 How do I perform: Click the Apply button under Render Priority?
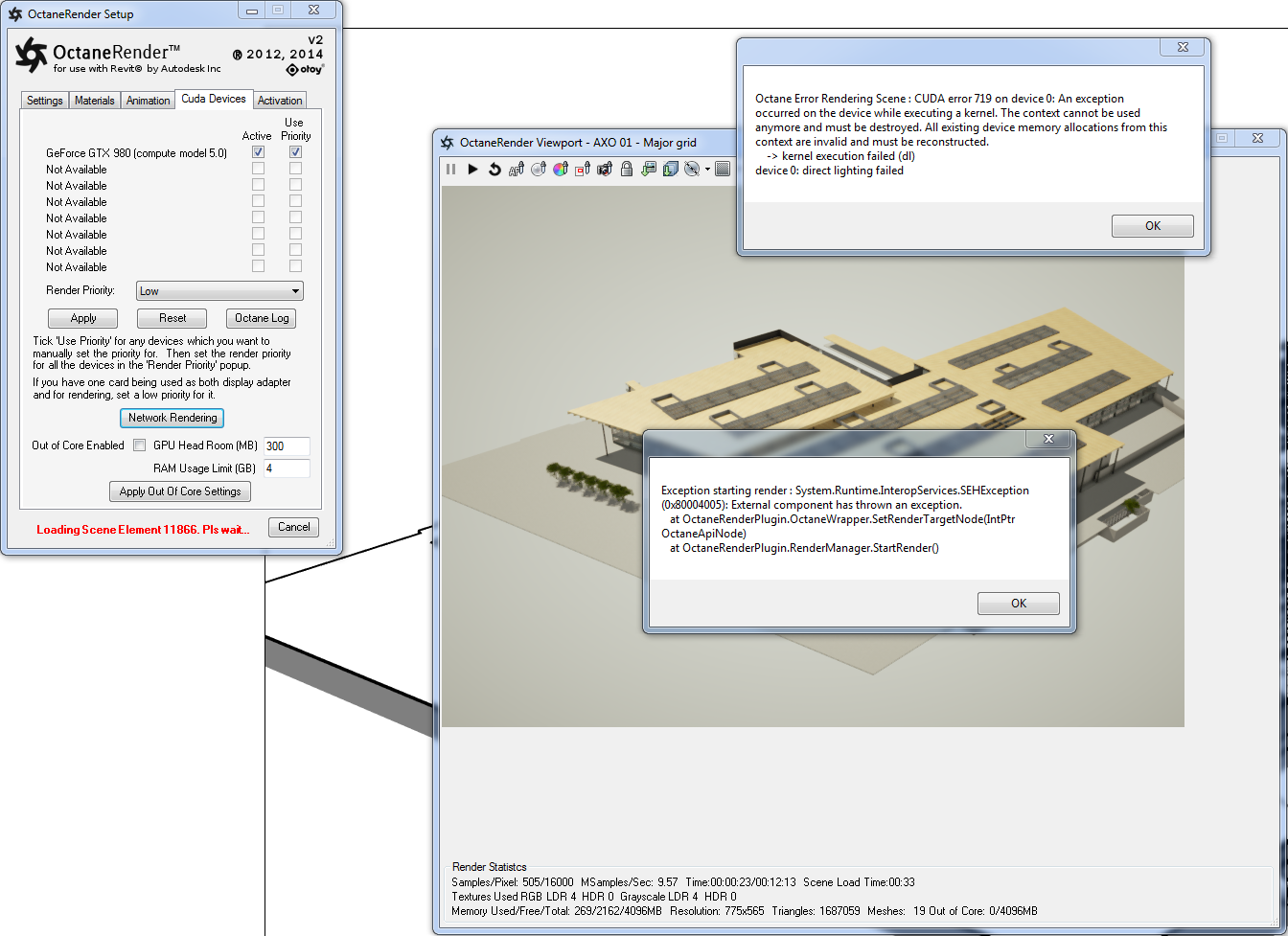coord(83,318)
